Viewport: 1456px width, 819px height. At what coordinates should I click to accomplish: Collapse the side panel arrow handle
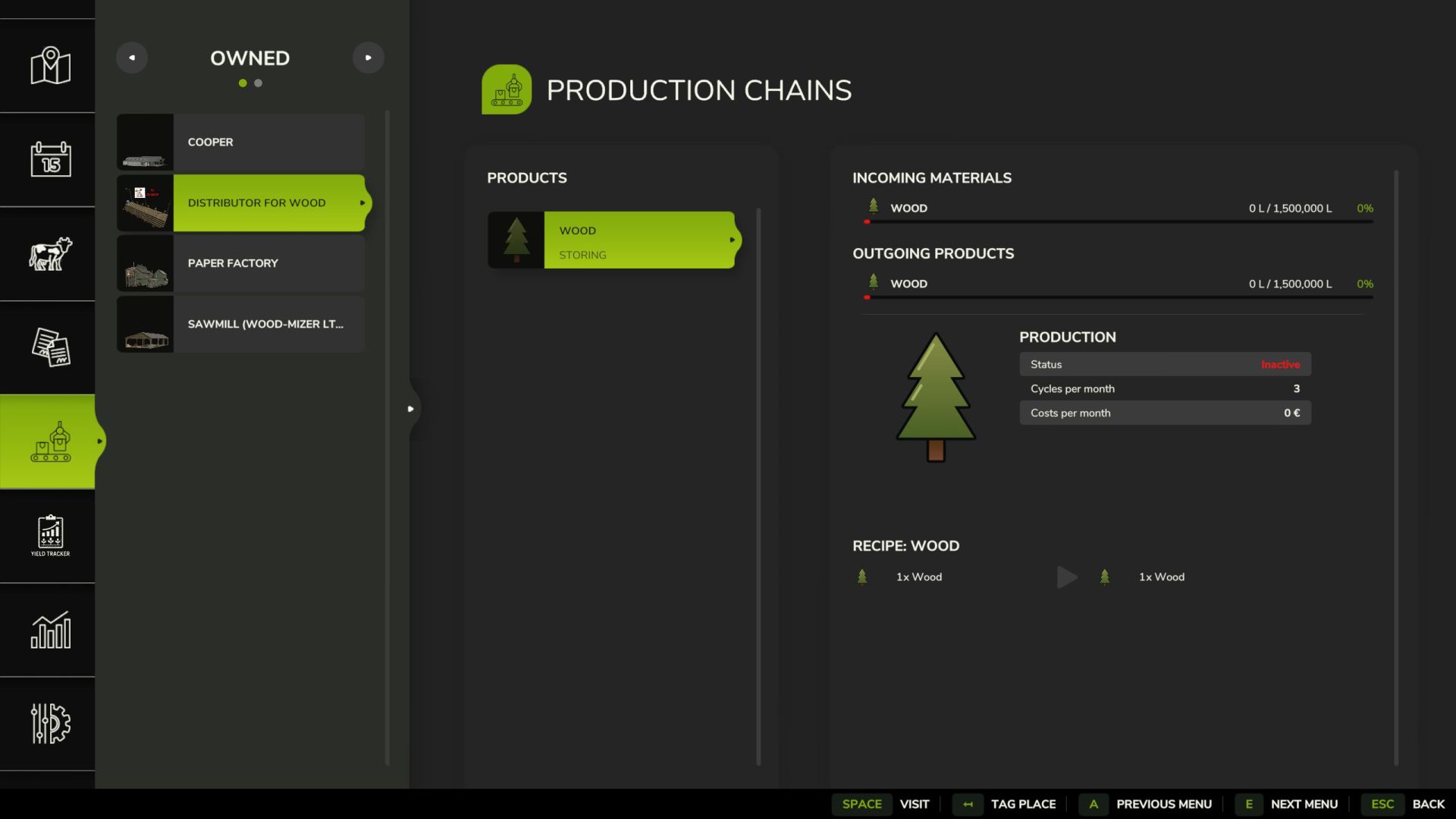pyautogui.click(x=410, y=409)
